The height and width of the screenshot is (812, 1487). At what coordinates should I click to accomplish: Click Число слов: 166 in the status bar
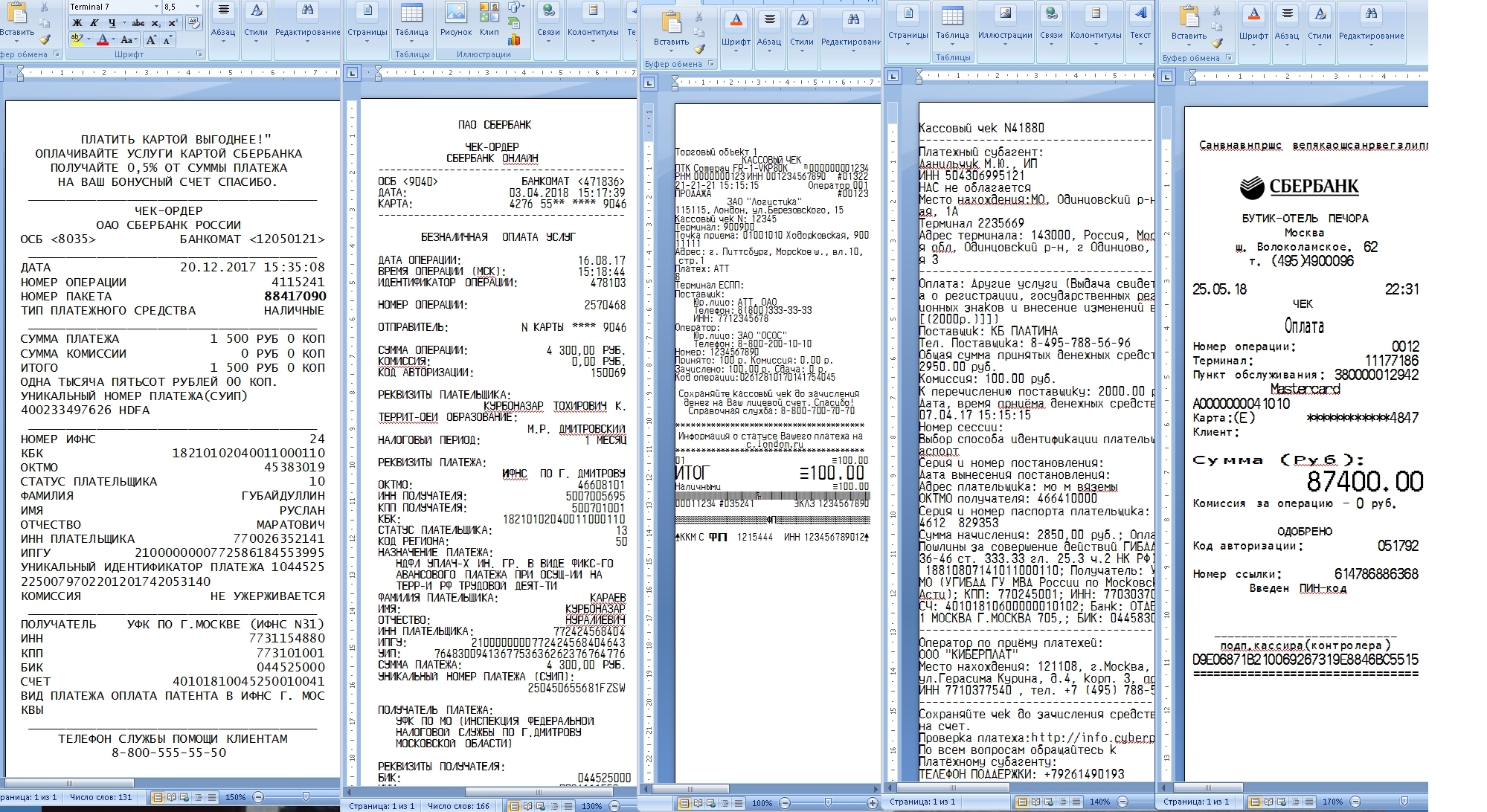pos(459,806)
